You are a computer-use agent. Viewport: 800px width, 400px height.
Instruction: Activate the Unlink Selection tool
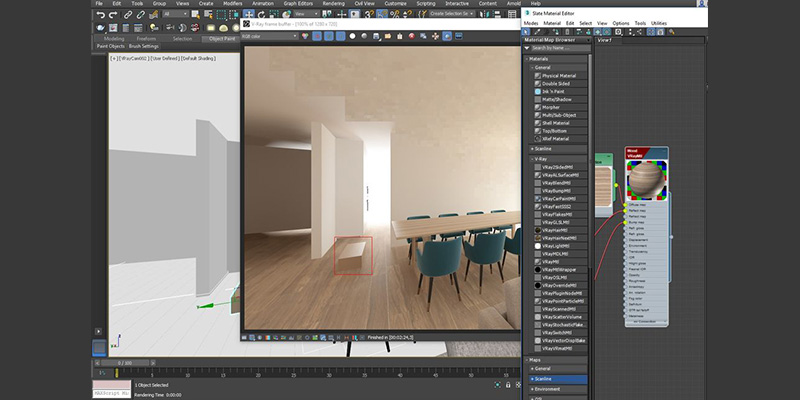141,15
